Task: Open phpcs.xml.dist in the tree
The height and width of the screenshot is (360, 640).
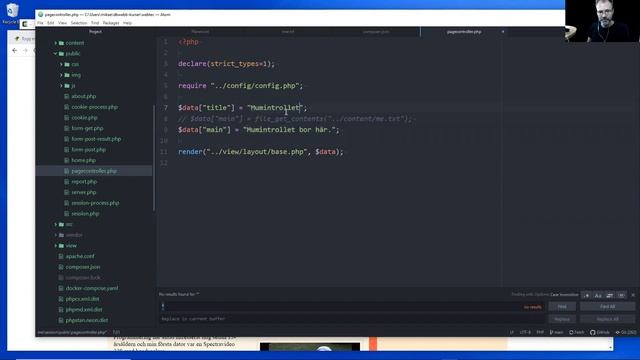Action: 82,299
